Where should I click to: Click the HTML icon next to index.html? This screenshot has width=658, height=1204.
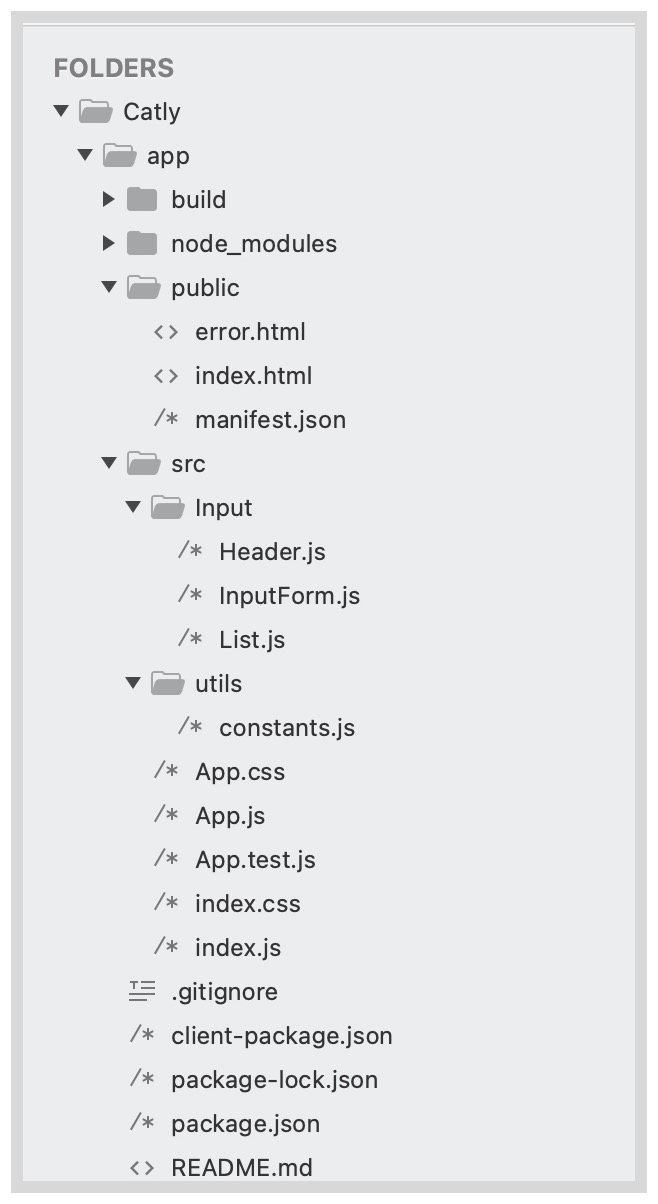(166, 375)
